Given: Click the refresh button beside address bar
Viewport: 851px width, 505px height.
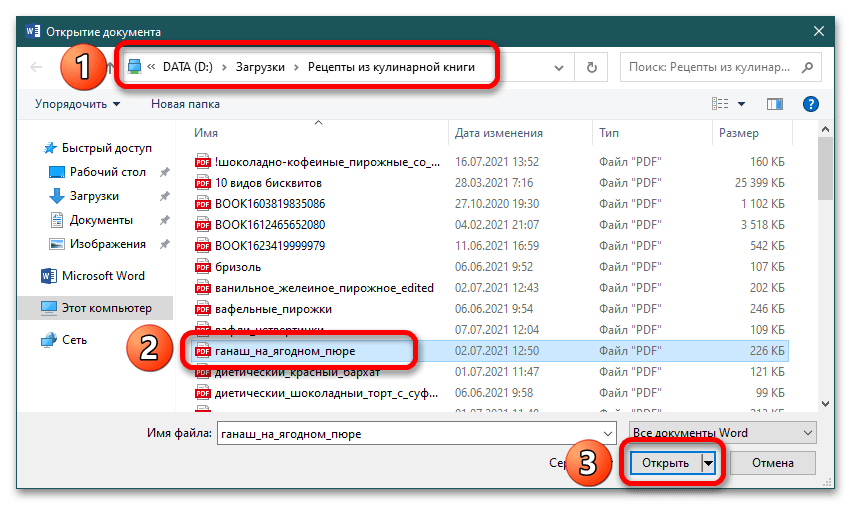Looking at the screenshot, I should pyautogui.click(x=592, y=68).
